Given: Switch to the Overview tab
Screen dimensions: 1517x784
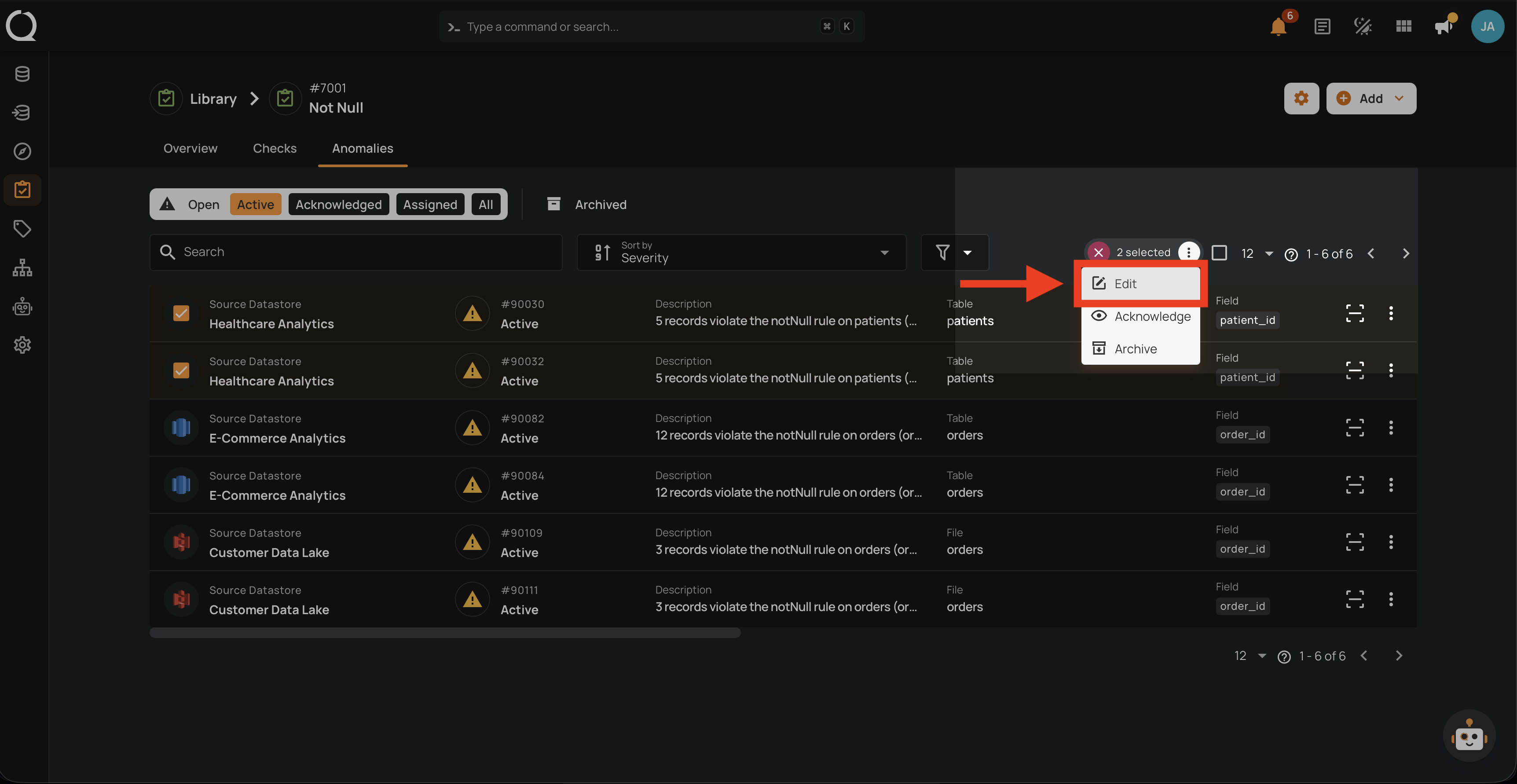Looking at the screenshot, I should [190, 148].
